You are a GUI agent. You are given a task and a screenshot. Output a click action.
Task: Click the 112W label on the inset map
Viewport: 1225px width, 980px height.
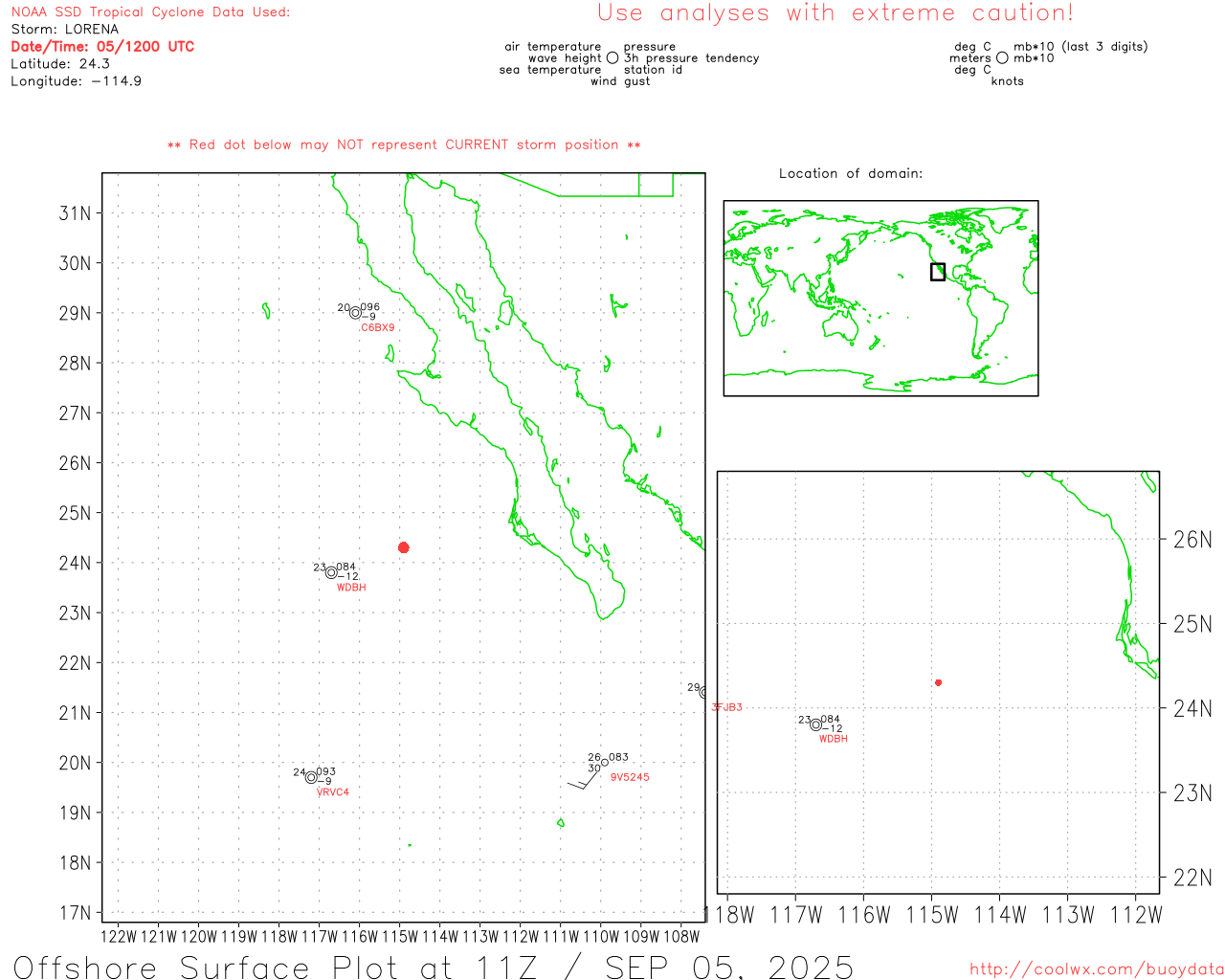pyautogui.click(x=1136, y=915)
